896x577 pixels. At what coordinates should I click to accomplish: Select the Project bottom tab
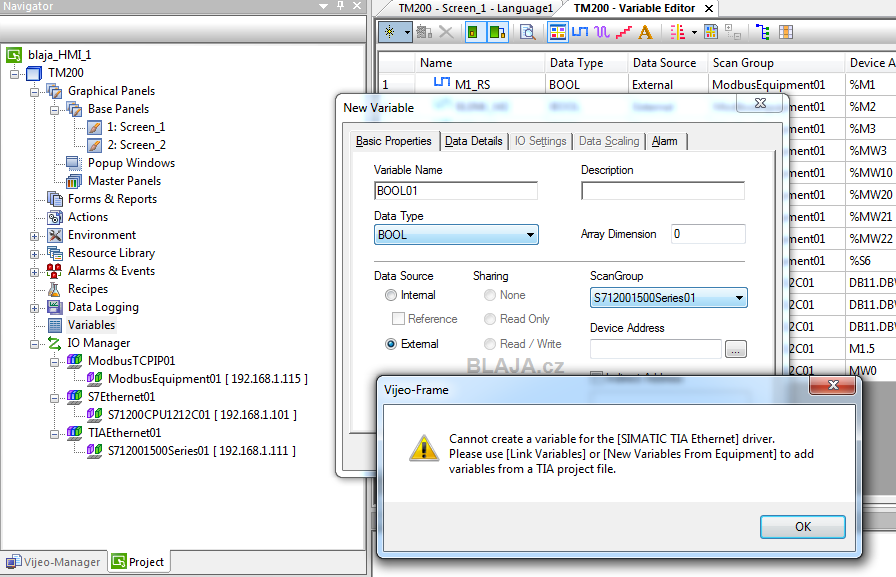click(x=138, y=562)
